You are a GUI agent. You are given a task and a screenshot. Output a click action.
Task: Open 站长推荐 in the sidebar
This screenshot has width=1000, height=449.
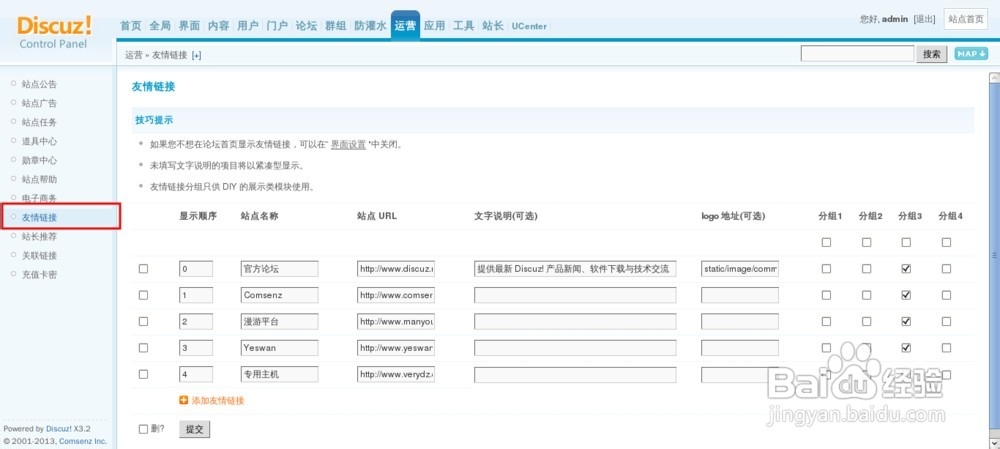(39, 236)
